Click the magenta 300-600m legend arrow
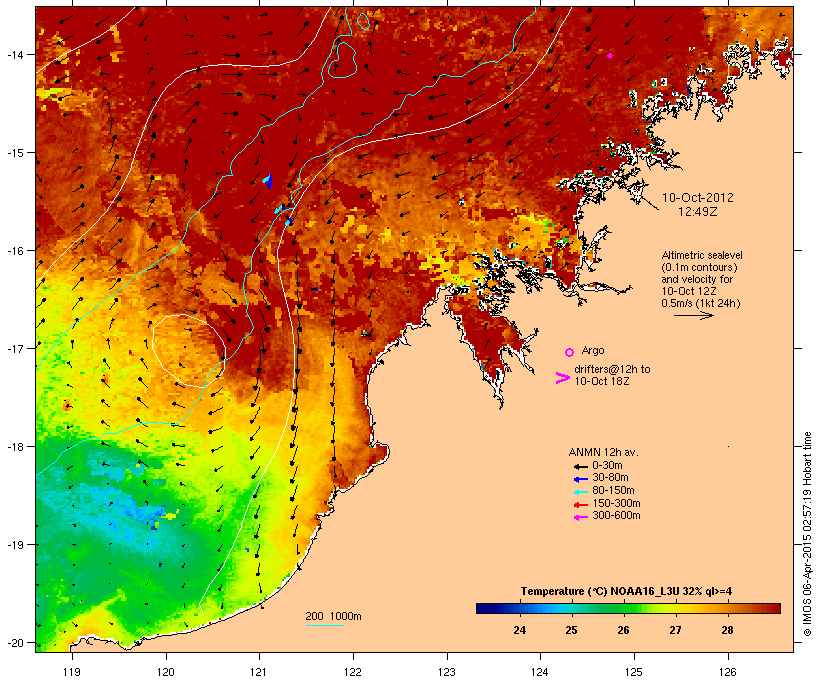 point(580,517)
